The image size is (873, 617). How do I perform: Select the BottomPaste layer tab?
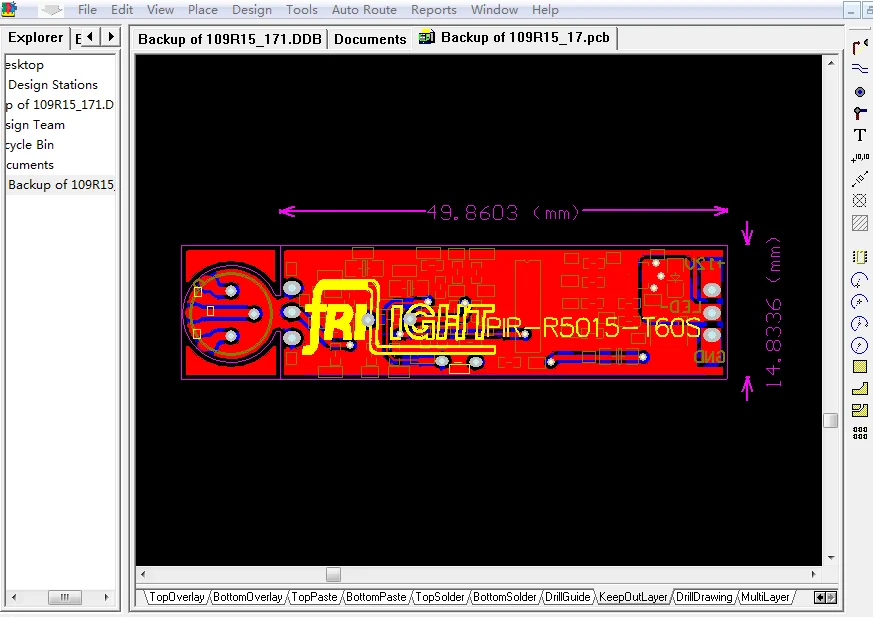[376, 597]
